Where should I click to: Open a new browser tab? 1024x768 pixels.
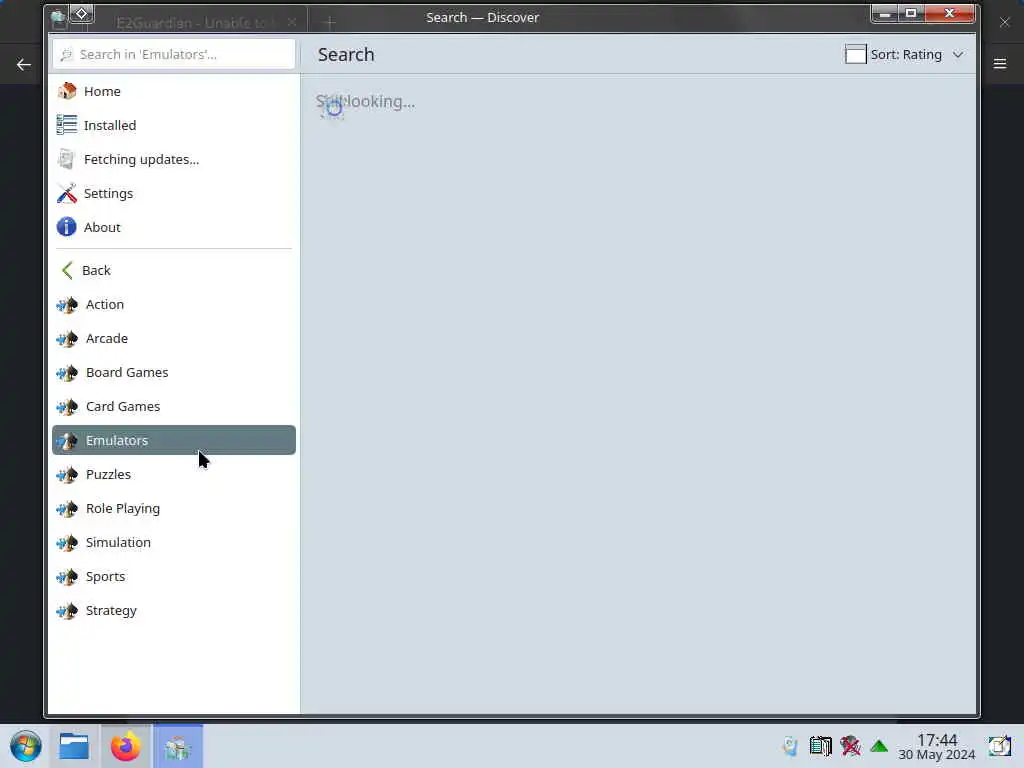(329, 23)
